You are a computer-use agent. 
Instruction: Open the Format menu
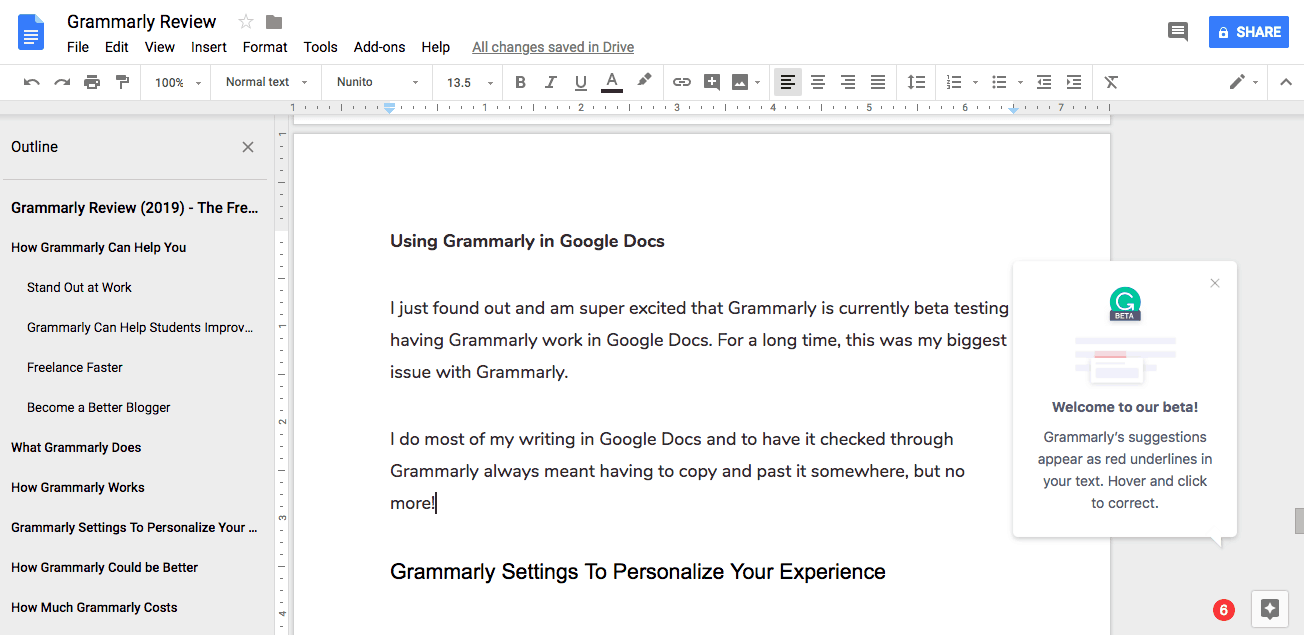(x=265, y=47)
